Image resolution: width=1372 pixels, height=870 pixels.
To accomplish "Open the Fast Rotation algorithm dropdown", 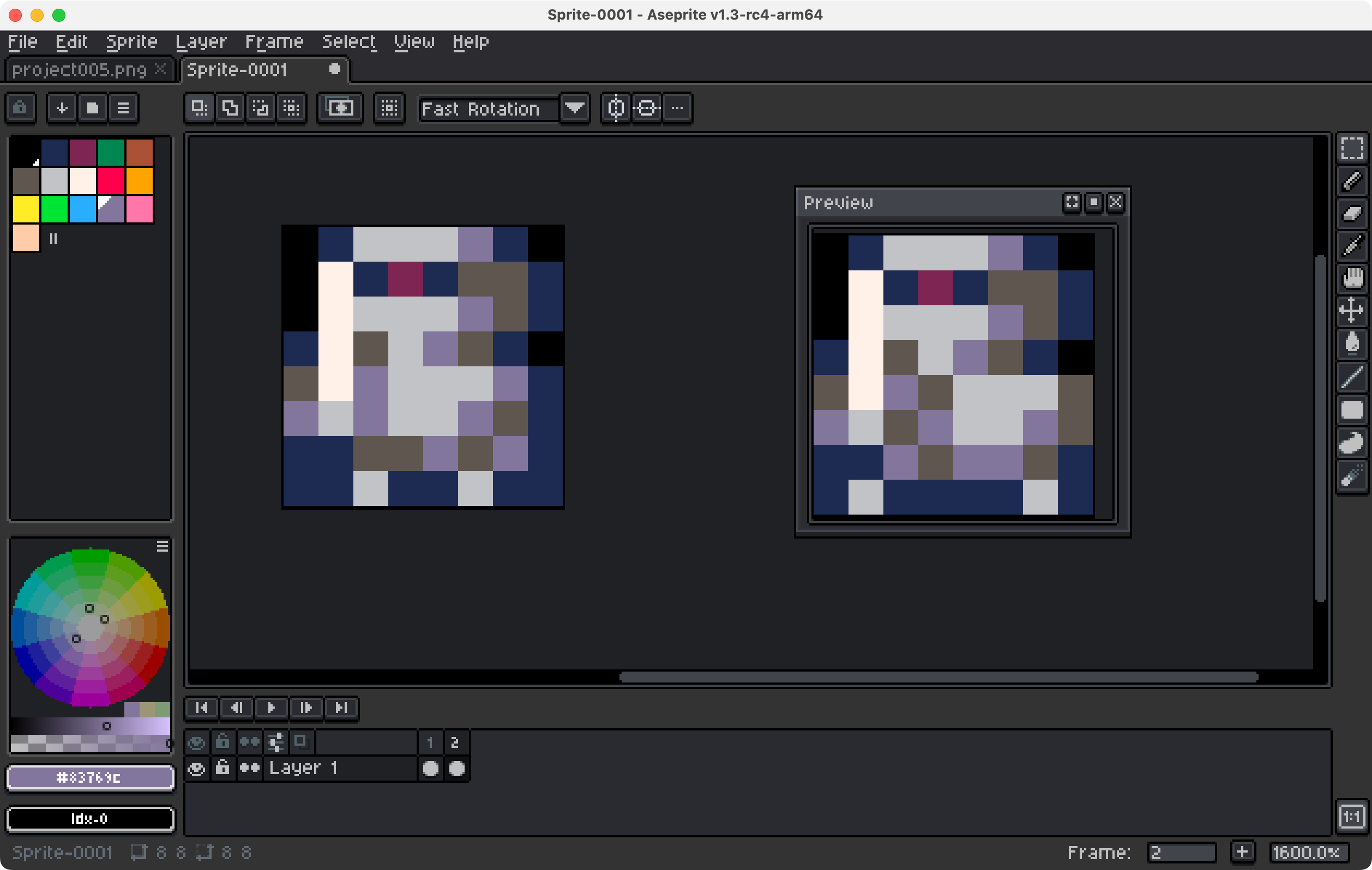I will (574, 108).
